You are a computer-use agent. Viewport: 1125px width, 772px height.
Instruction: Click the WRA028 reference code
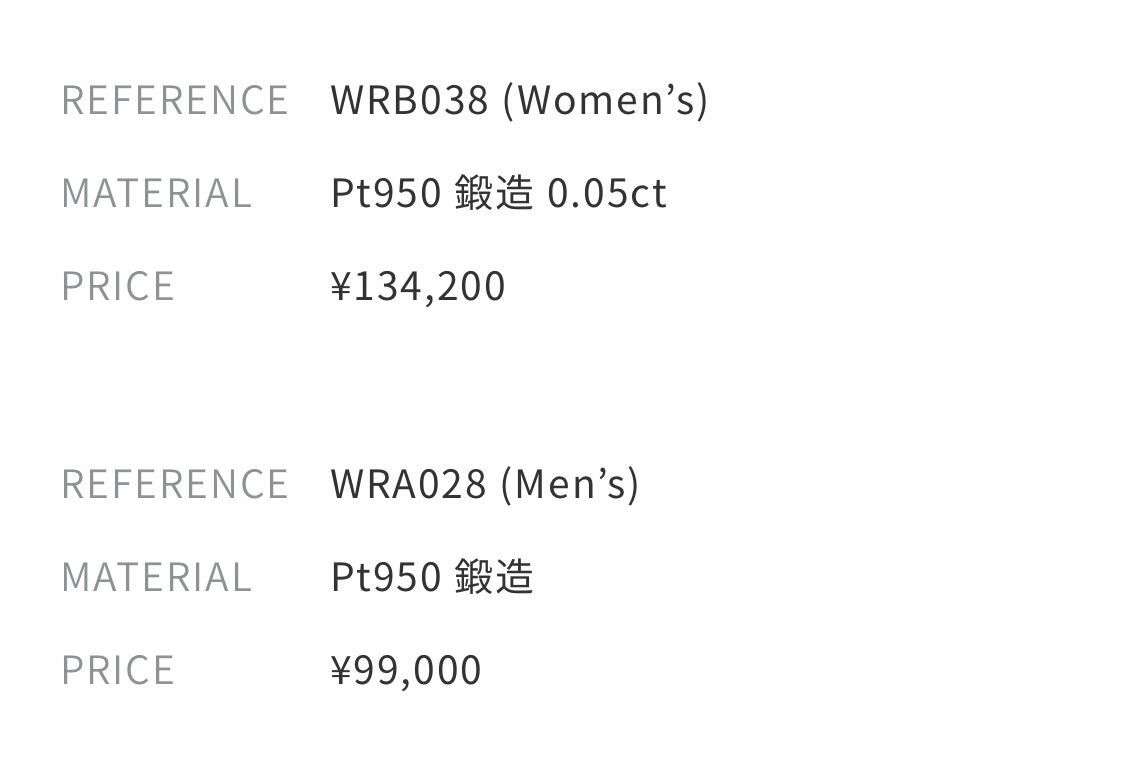point(409,484)
